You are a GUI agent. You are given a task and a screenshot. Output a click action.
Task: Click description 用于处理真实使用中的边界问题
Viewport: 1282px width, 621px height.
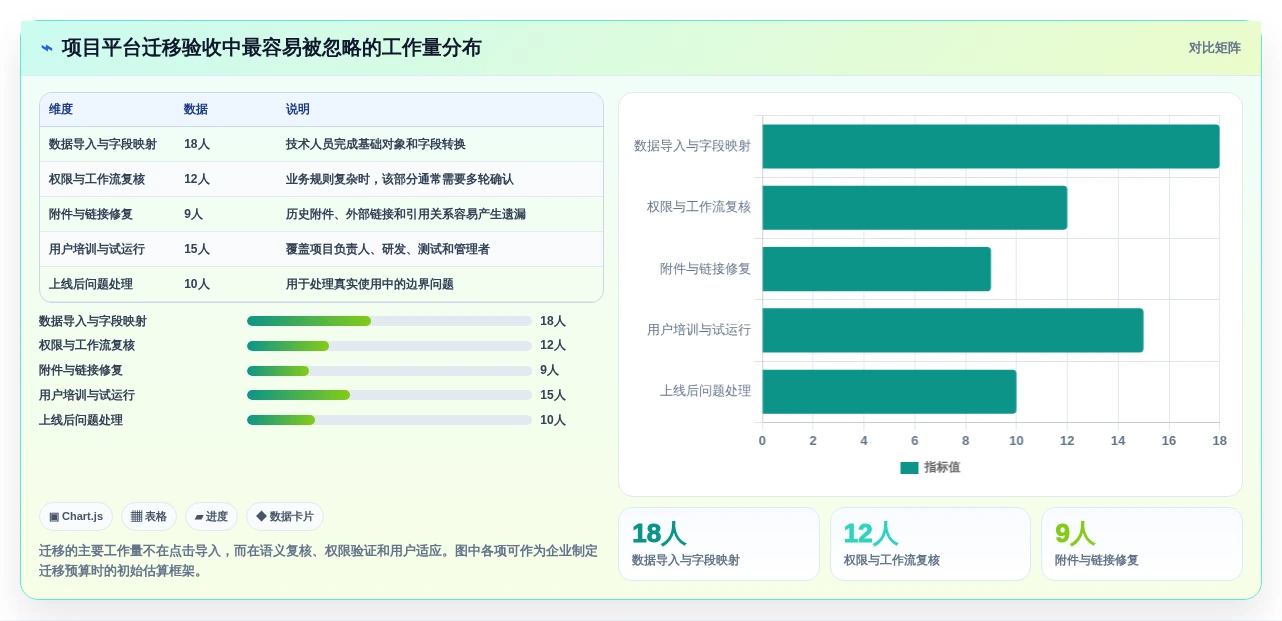point(370,284)
